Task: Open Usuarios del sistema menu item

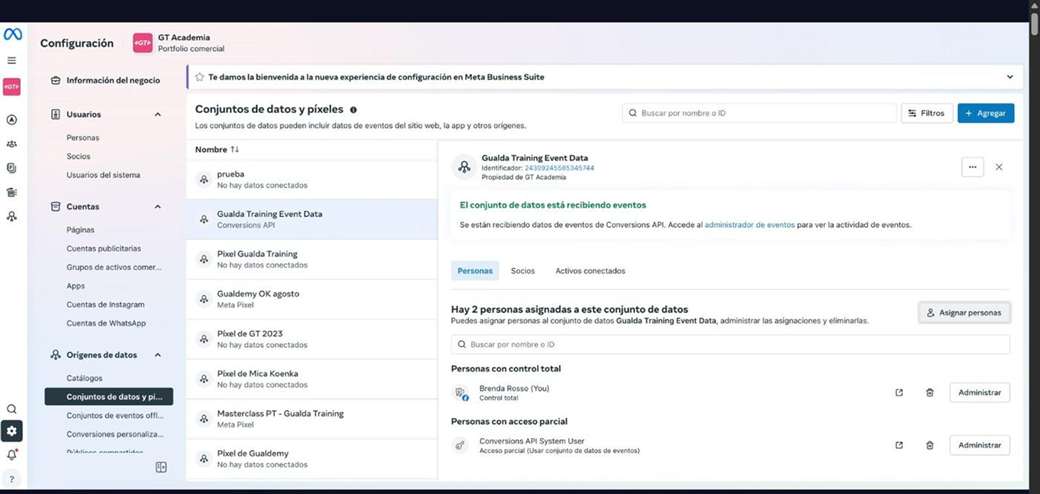Action: 103,175
